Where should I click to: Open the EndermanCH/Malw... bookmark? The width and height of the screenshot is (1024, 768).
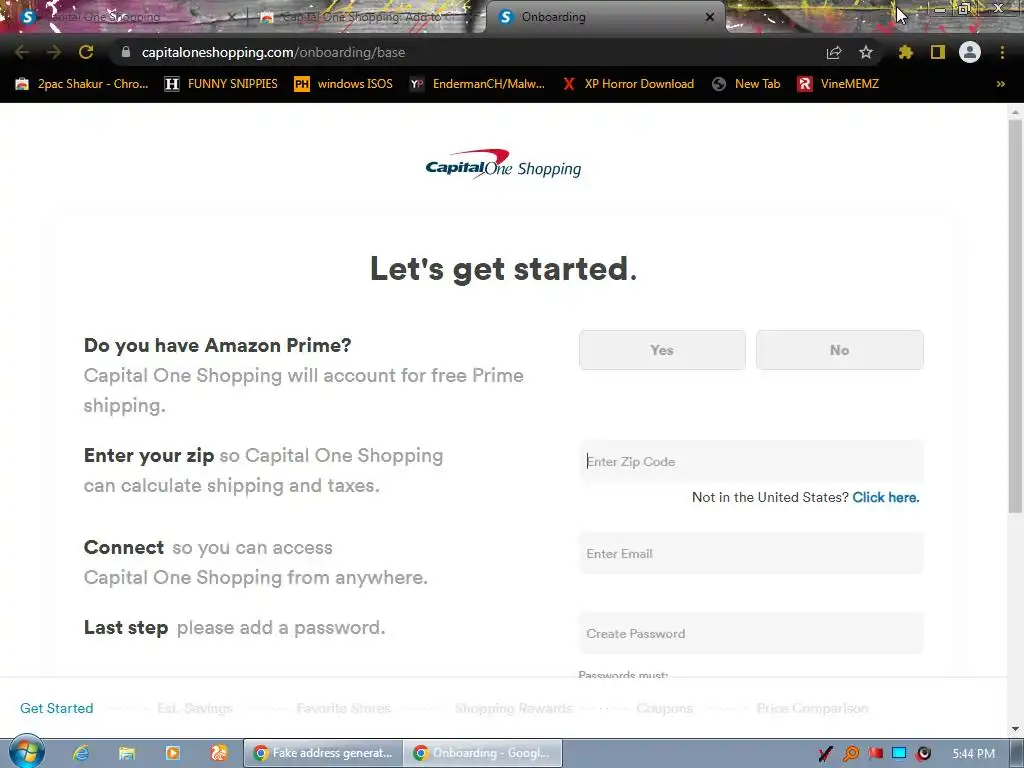click(x=477, y=84)
